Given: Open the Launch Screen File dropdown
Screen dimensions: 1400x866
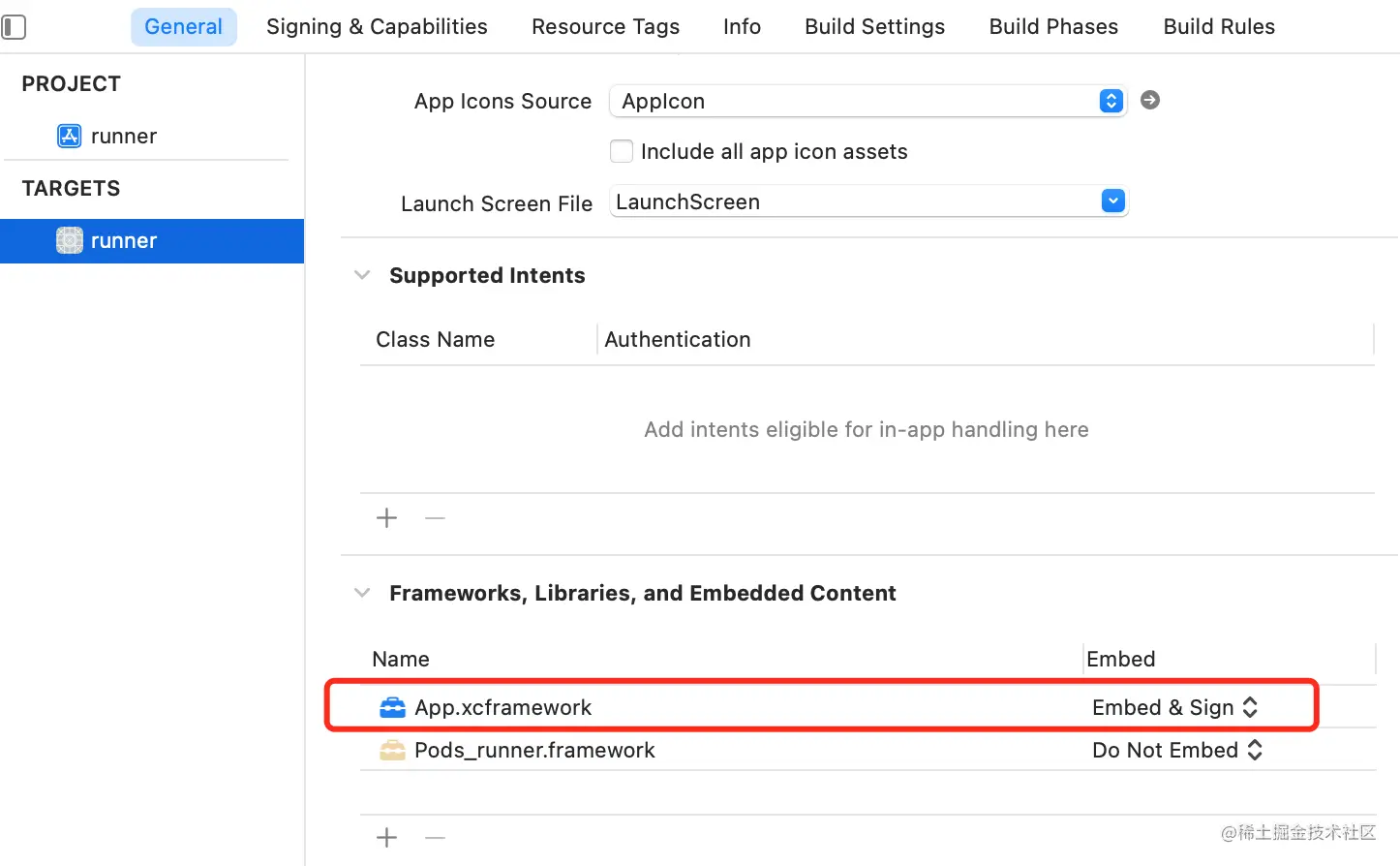Looking at the screenshot, I should [1112, 201].
